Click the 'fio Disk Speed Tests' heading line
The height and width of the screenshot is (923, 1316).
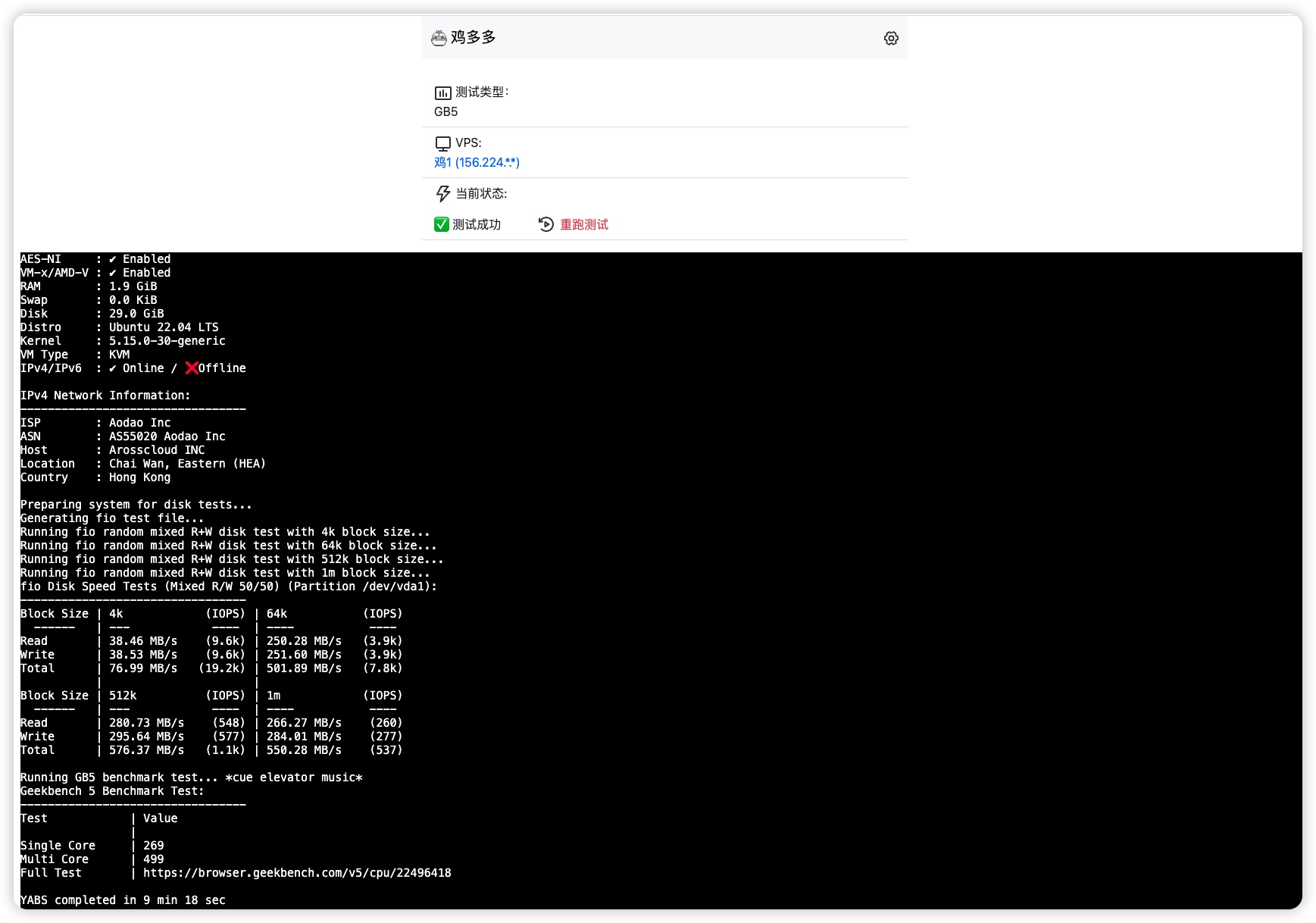pyautogui.click(x=229, y=587)
